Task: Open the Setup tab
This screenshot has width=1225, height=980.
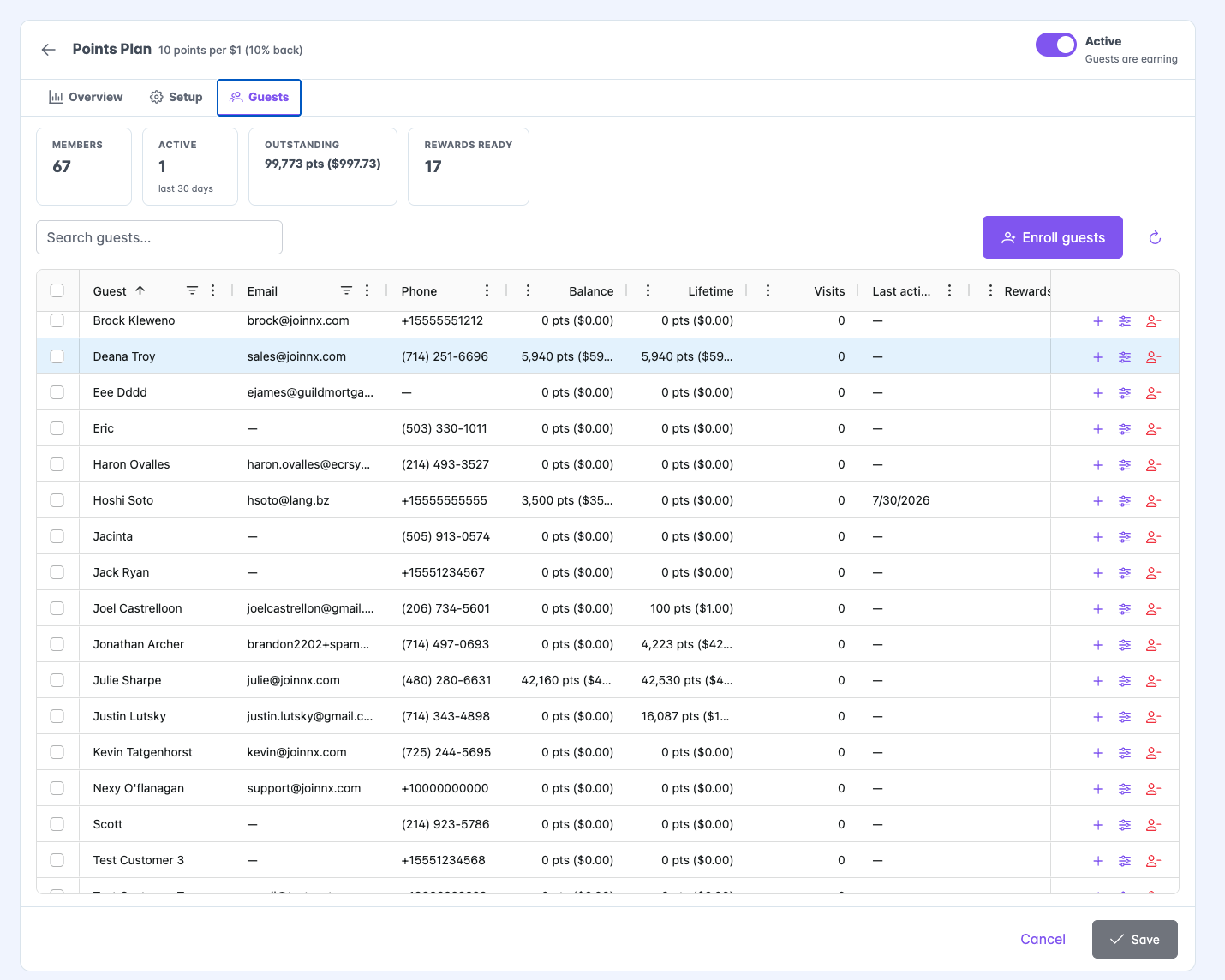Action: 176,97
